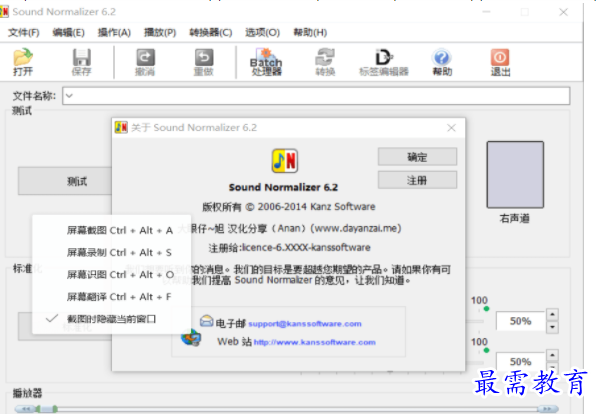Click the 重做 redo toolbar icon
The image size is (596, 414).
(204, 62)
